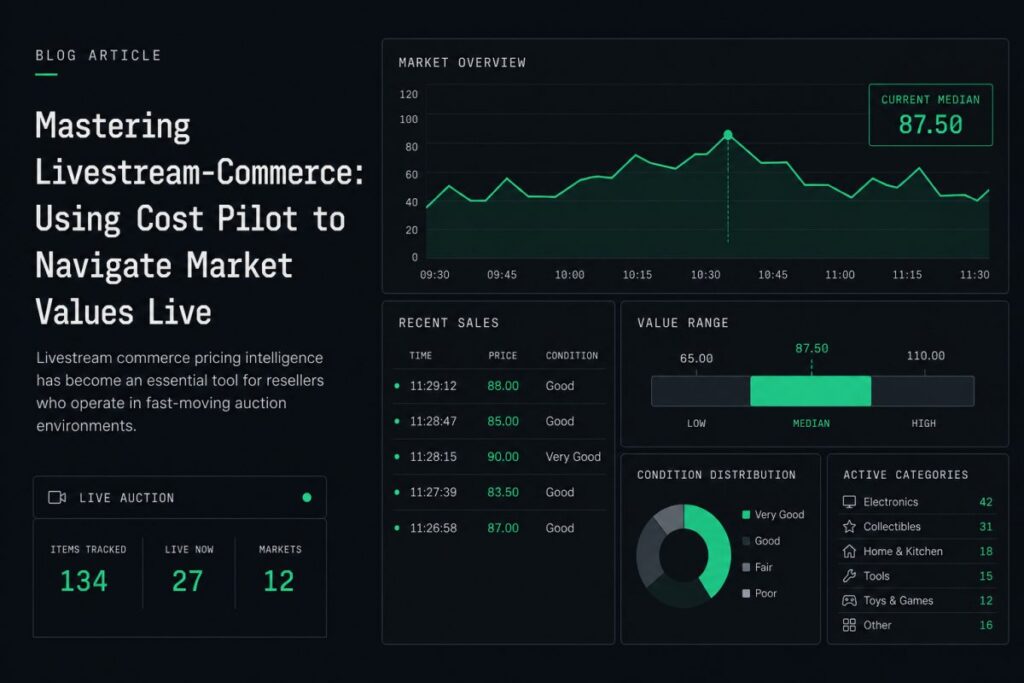Screen dimensions: 1024x683
Task: Click the 11:29:12 timestamp
Action: pos(433,386)
